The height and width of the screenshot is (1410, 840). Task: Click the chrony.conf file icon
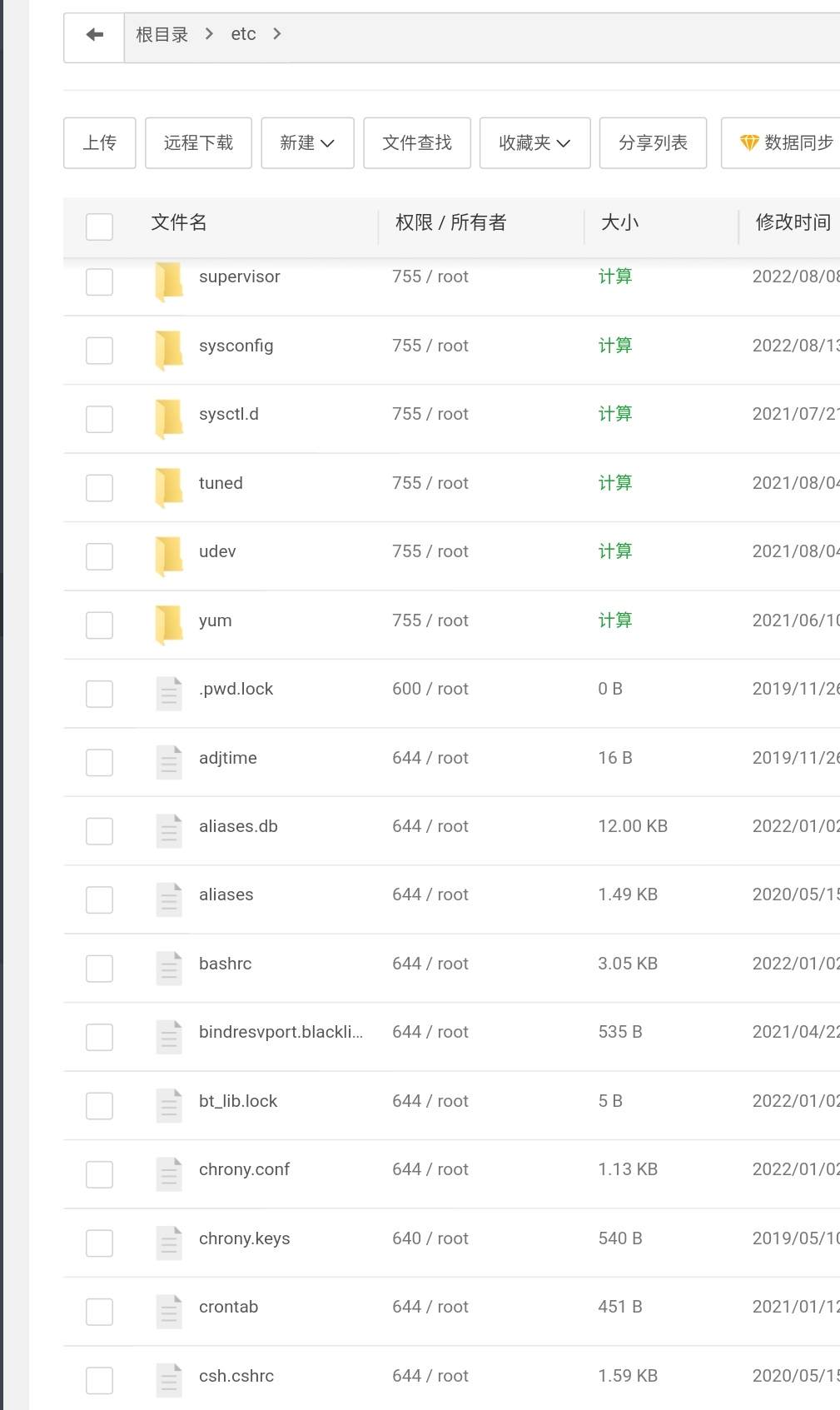tap(169, 1174)
